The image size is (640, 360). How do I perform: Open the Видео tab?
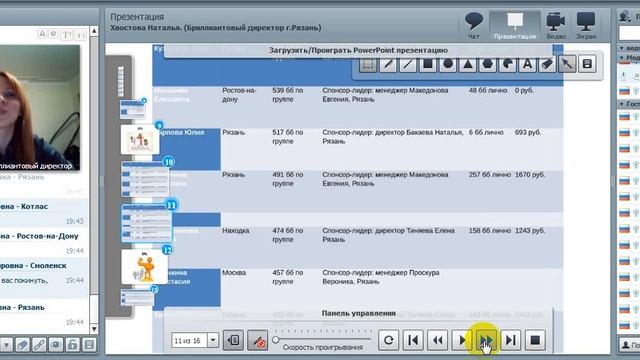[x=556, y=26]
